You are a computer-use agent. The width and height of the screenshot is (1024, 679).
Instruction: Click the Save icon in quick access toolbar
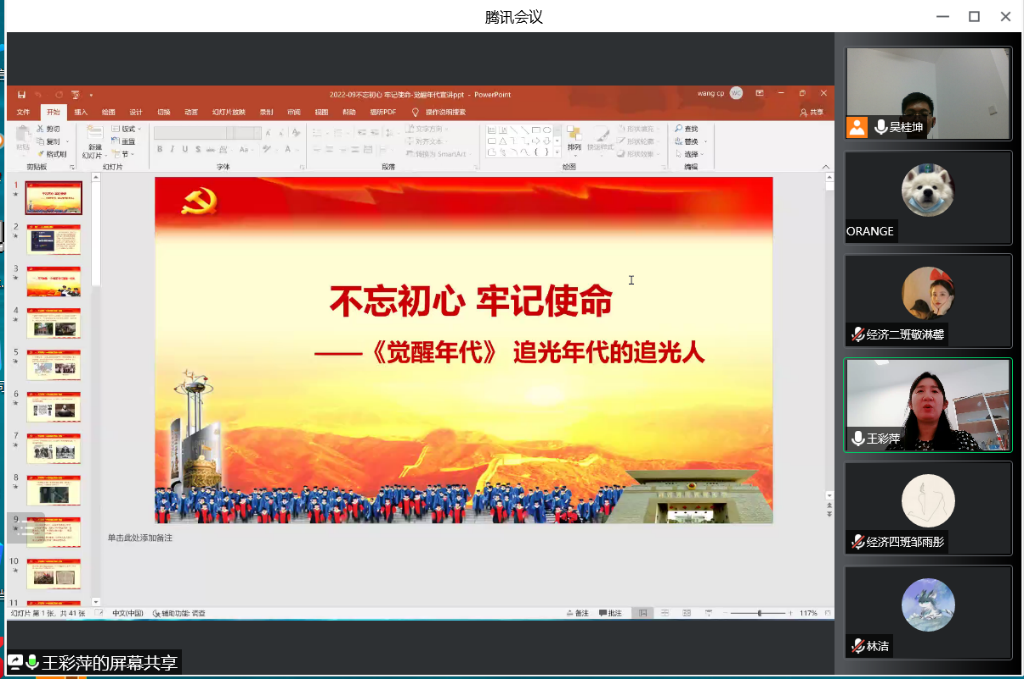point(22,94)
